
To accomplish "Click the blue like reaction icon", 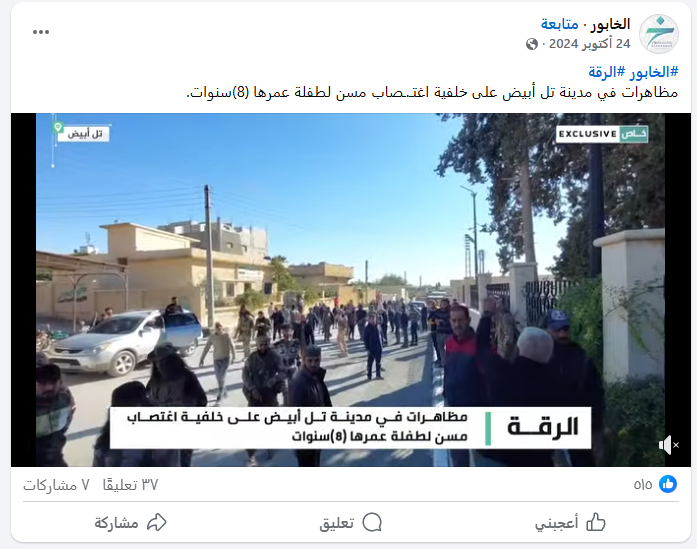I will pos(668,484).
